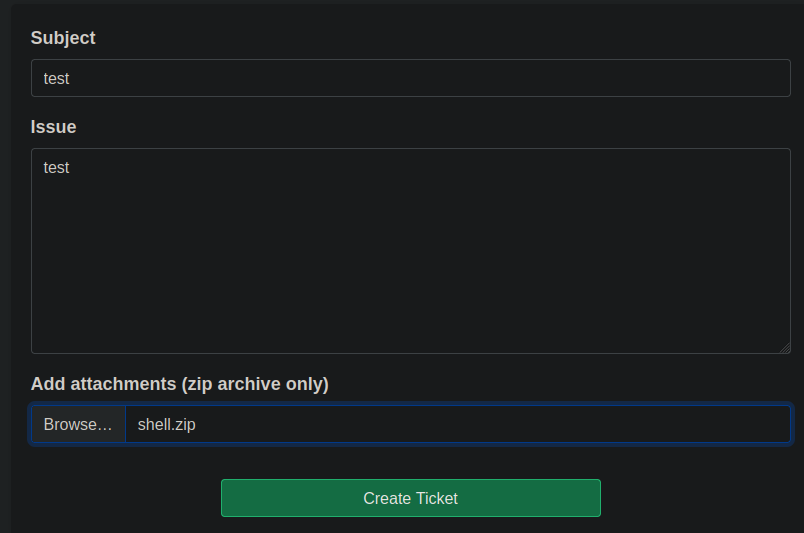The image size is (804, 533).
Task: Click the bottom-left area of Issue textarea
Action: click(x=60, y=335)
